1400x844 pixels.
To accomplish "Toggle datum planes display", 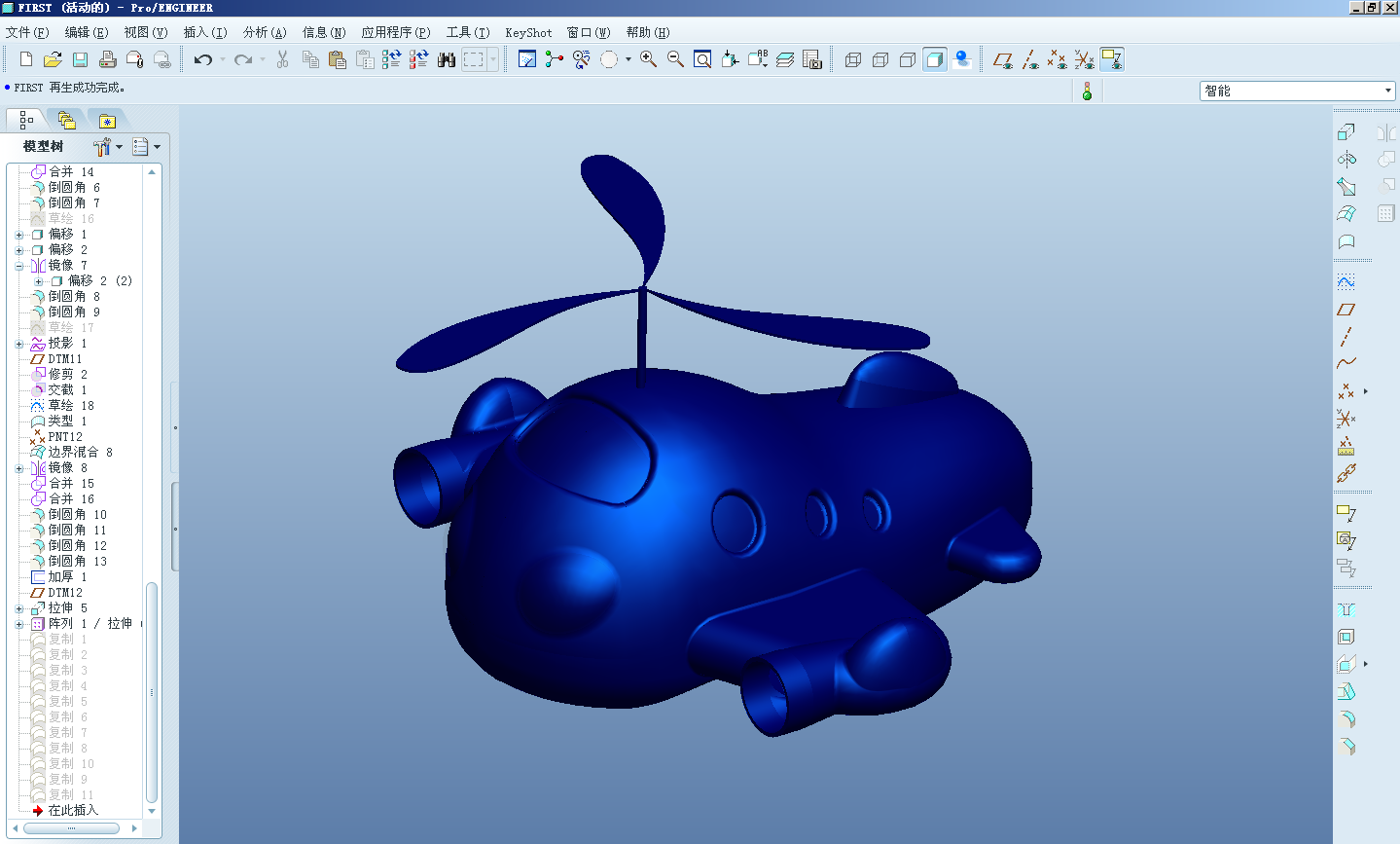I will (1002, 60).
